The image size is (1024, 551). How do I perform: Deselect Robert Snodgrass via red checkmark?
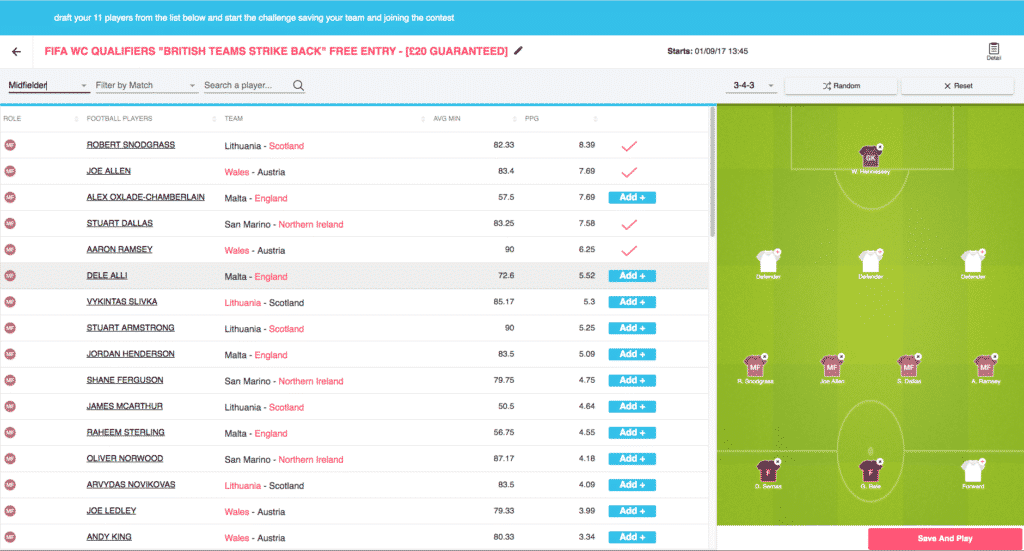629,146
